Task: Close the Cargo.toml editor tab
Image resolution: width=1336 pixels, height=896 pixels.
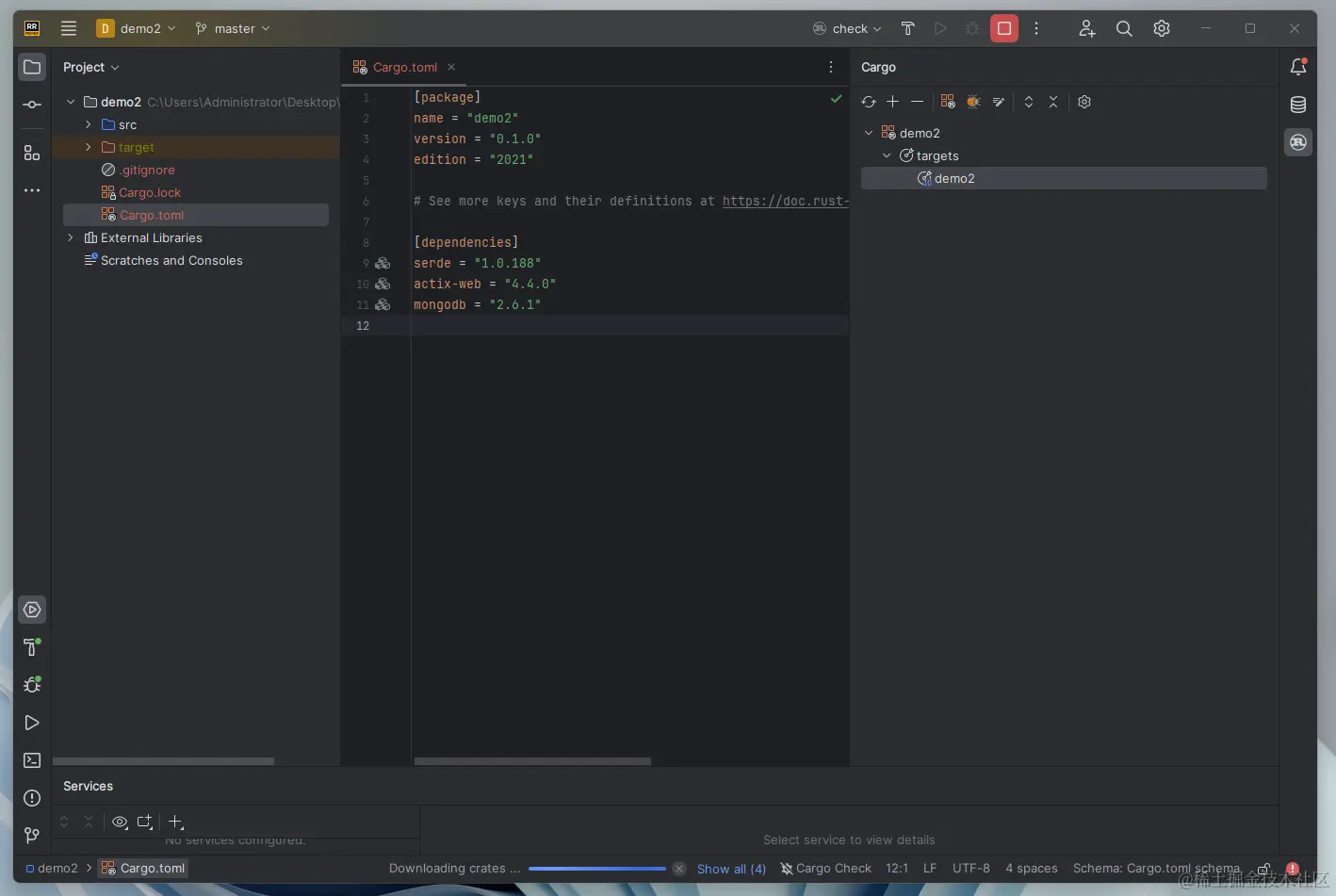Action: coord(451,67)
